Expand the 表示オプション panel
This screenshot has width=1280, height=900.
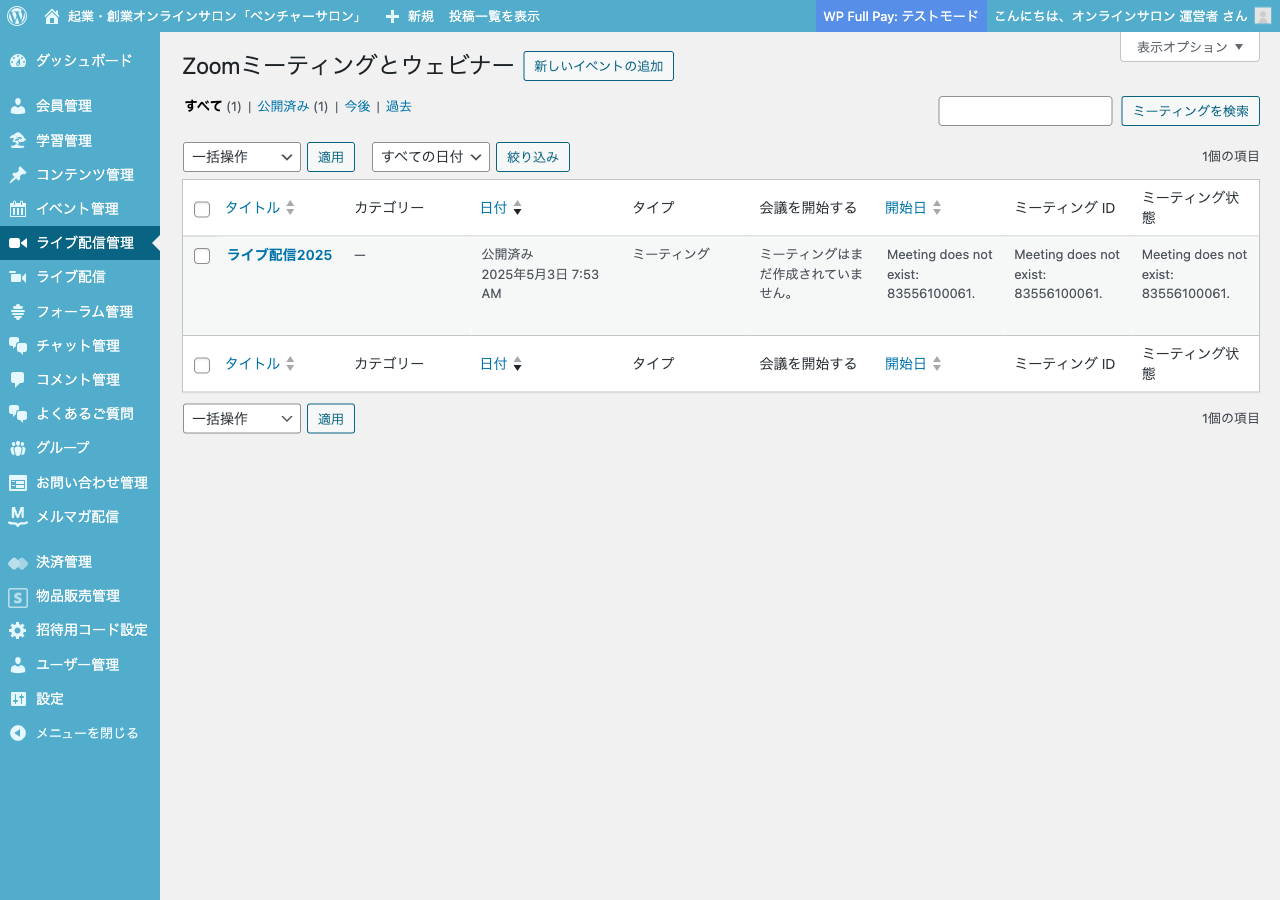tap(1189, 46)
